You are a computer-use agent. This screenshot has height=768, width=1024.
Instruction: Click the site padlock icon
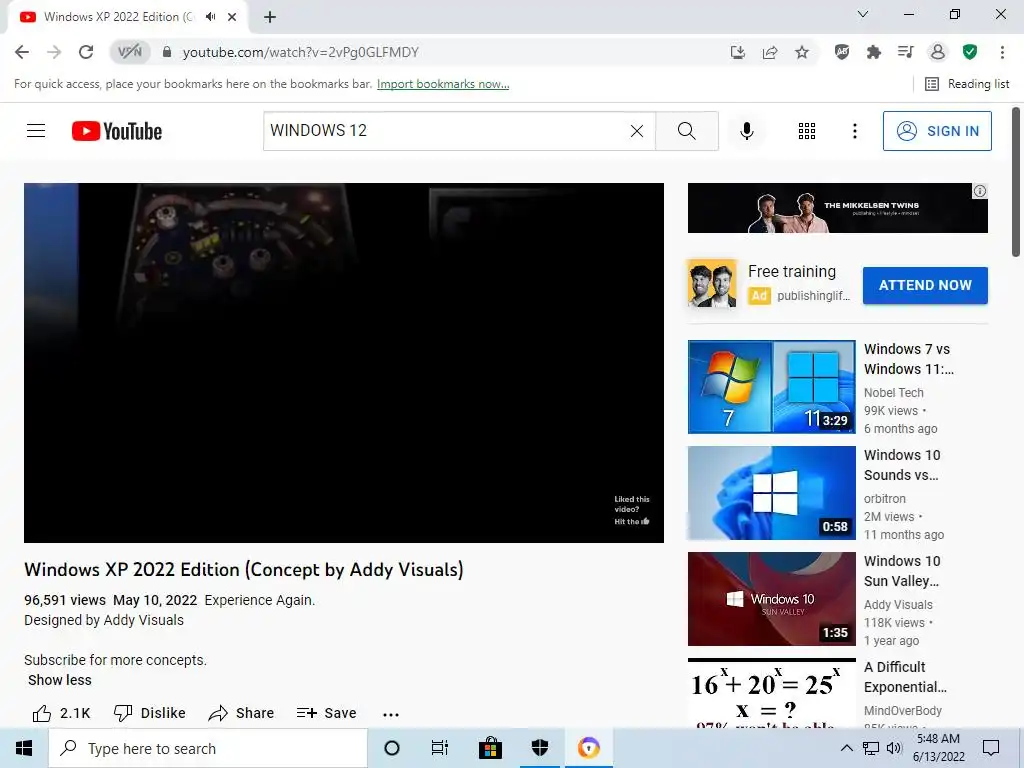[167, 52]
